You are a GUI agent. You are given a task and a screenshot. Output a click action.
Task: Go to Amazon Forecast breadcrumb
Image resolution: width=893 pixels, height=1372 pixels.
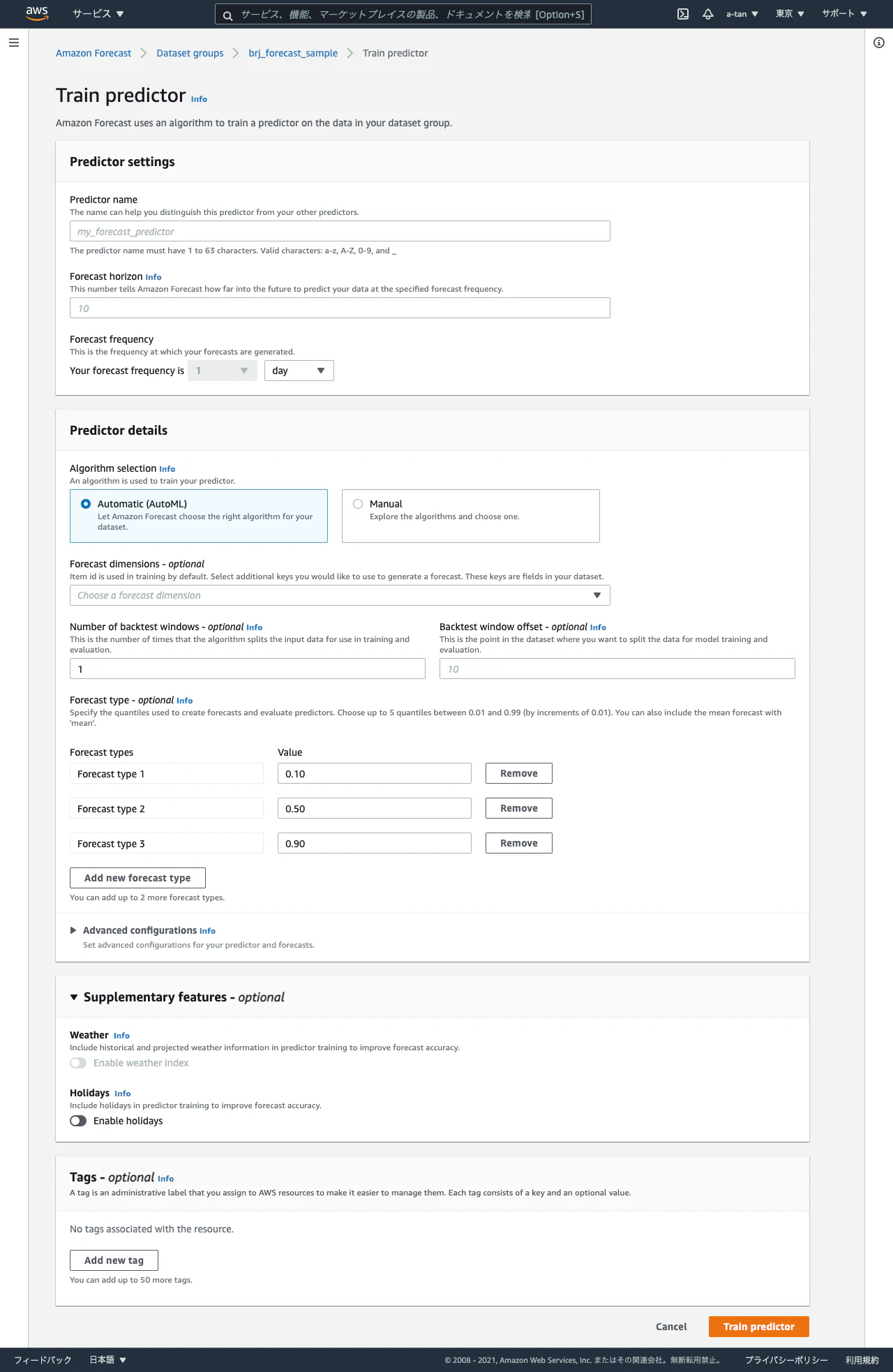click(x=93, y=53)
